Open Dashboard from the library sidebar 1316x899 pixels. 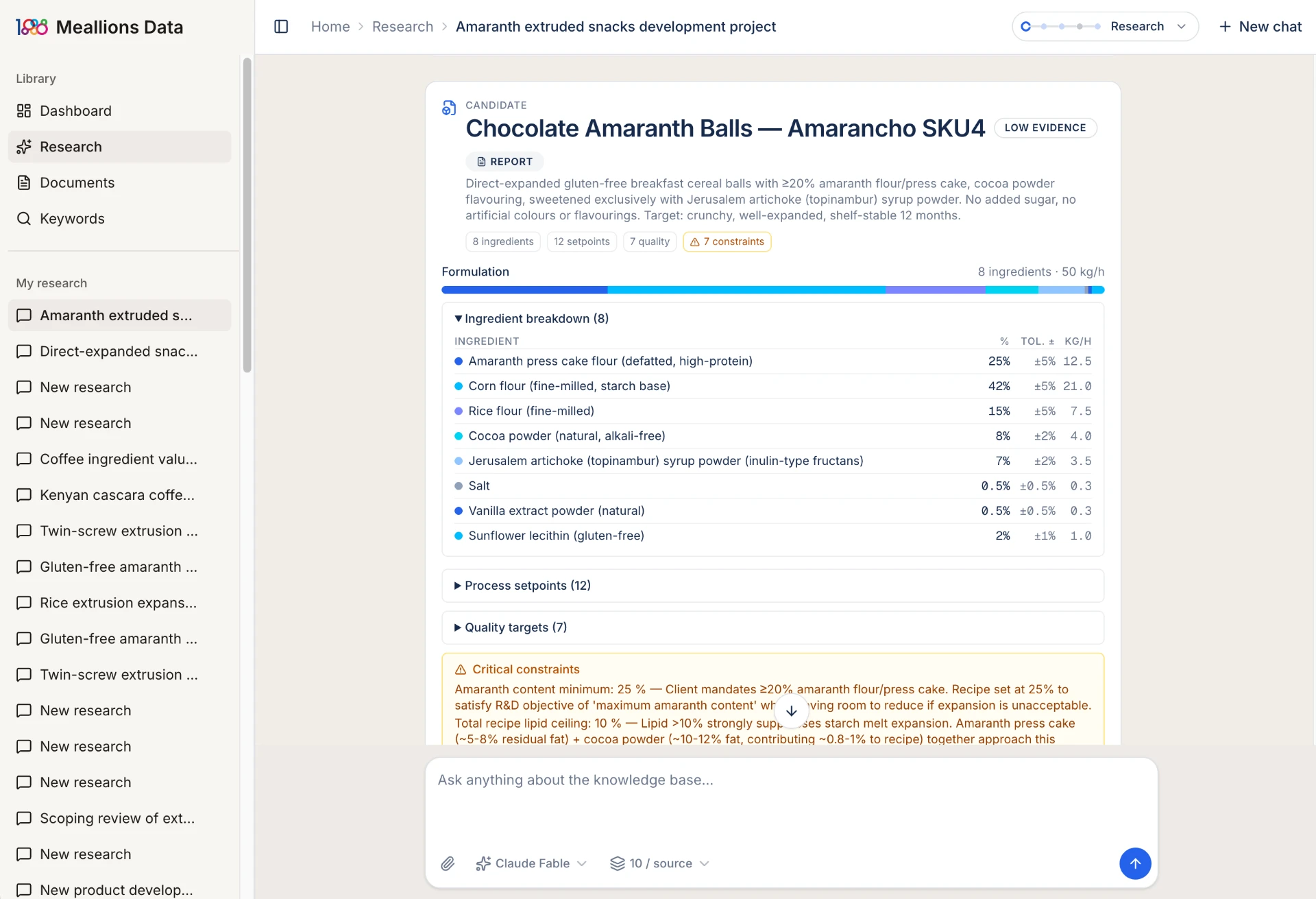[x=120, y=110]
